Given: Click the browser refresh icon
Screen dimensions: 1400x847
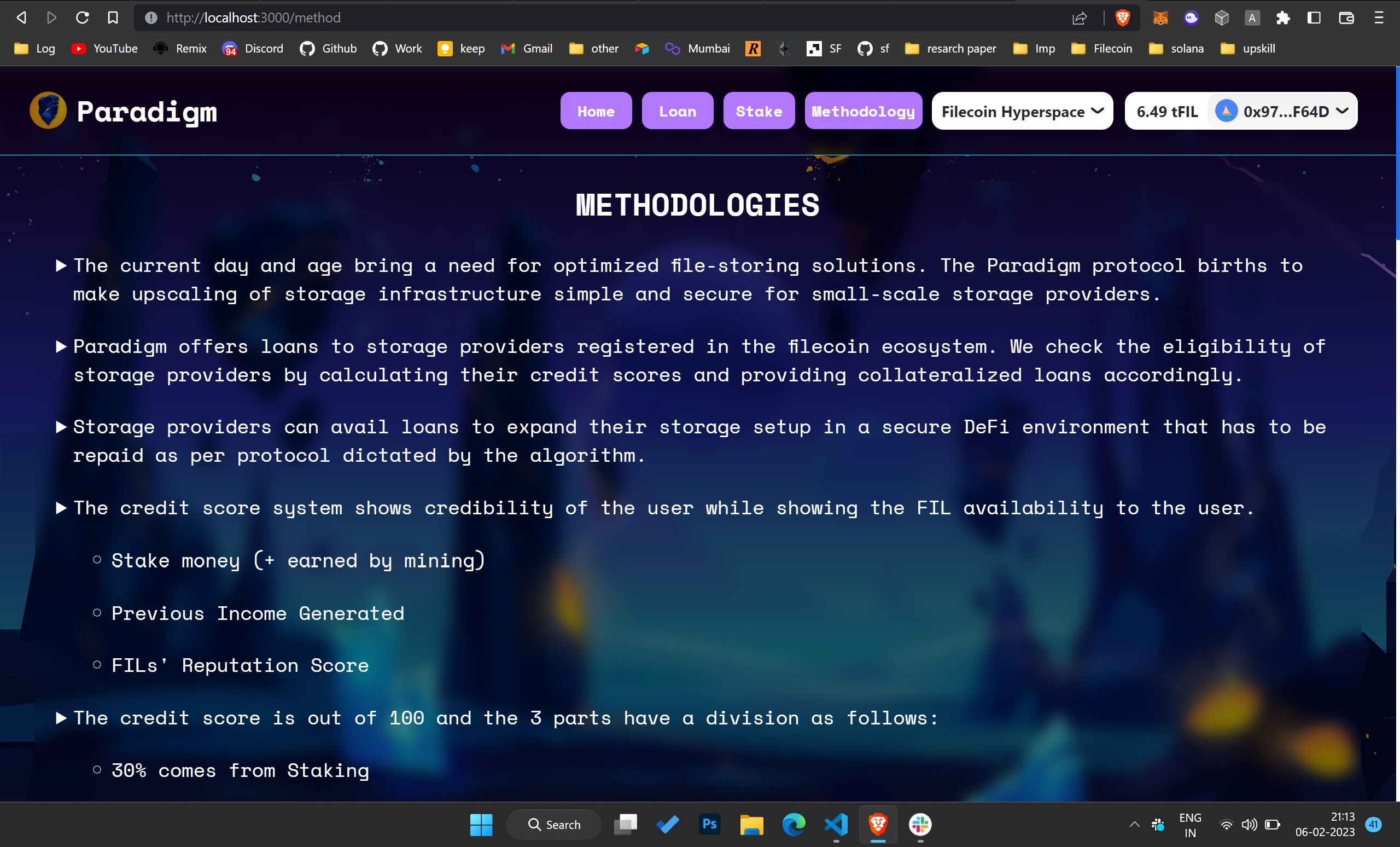Looking at the screenshot, I should click(82, 17).
